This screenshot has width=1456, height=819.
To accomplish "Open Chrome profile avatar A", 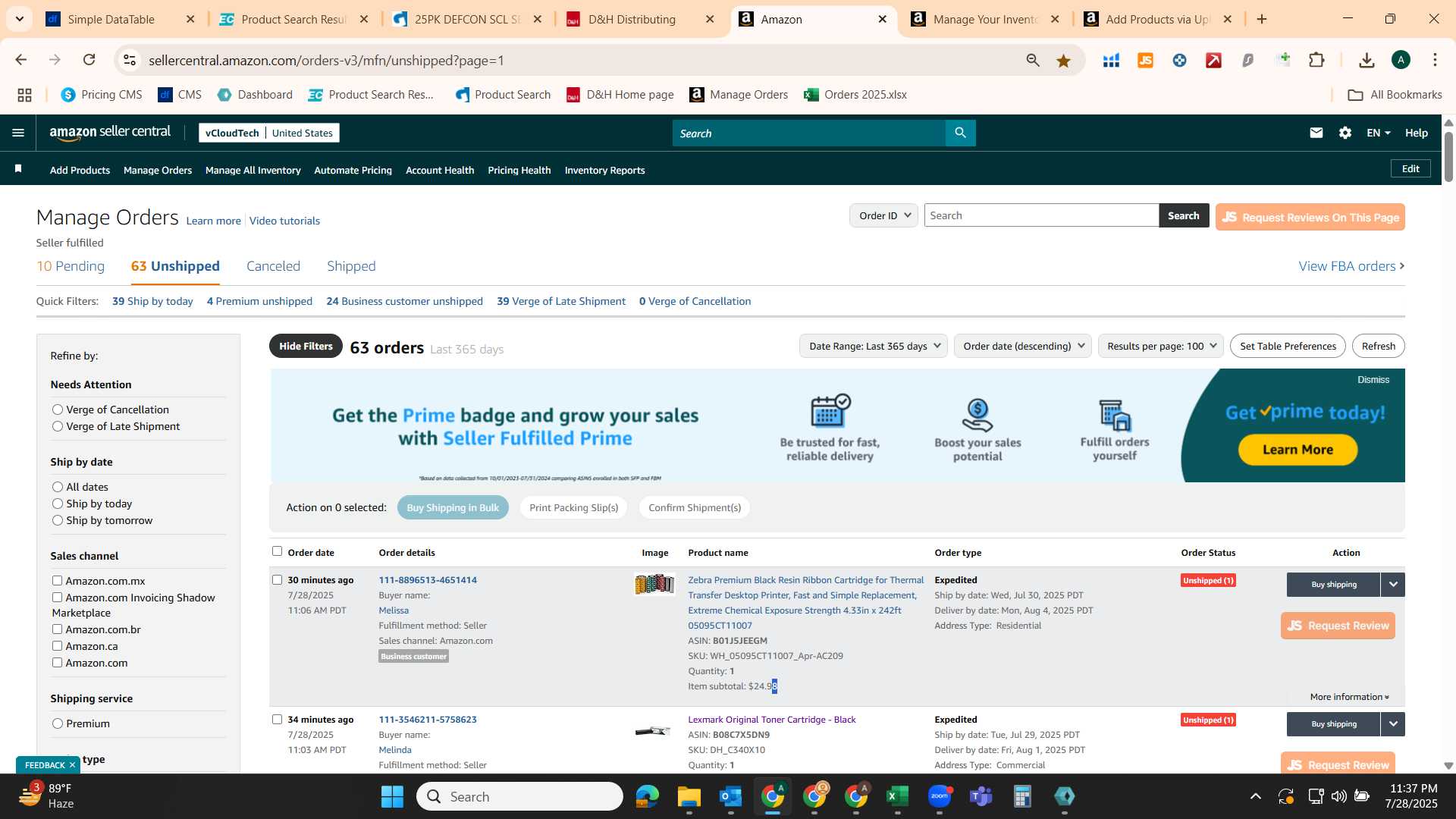I will point(1401,60).
